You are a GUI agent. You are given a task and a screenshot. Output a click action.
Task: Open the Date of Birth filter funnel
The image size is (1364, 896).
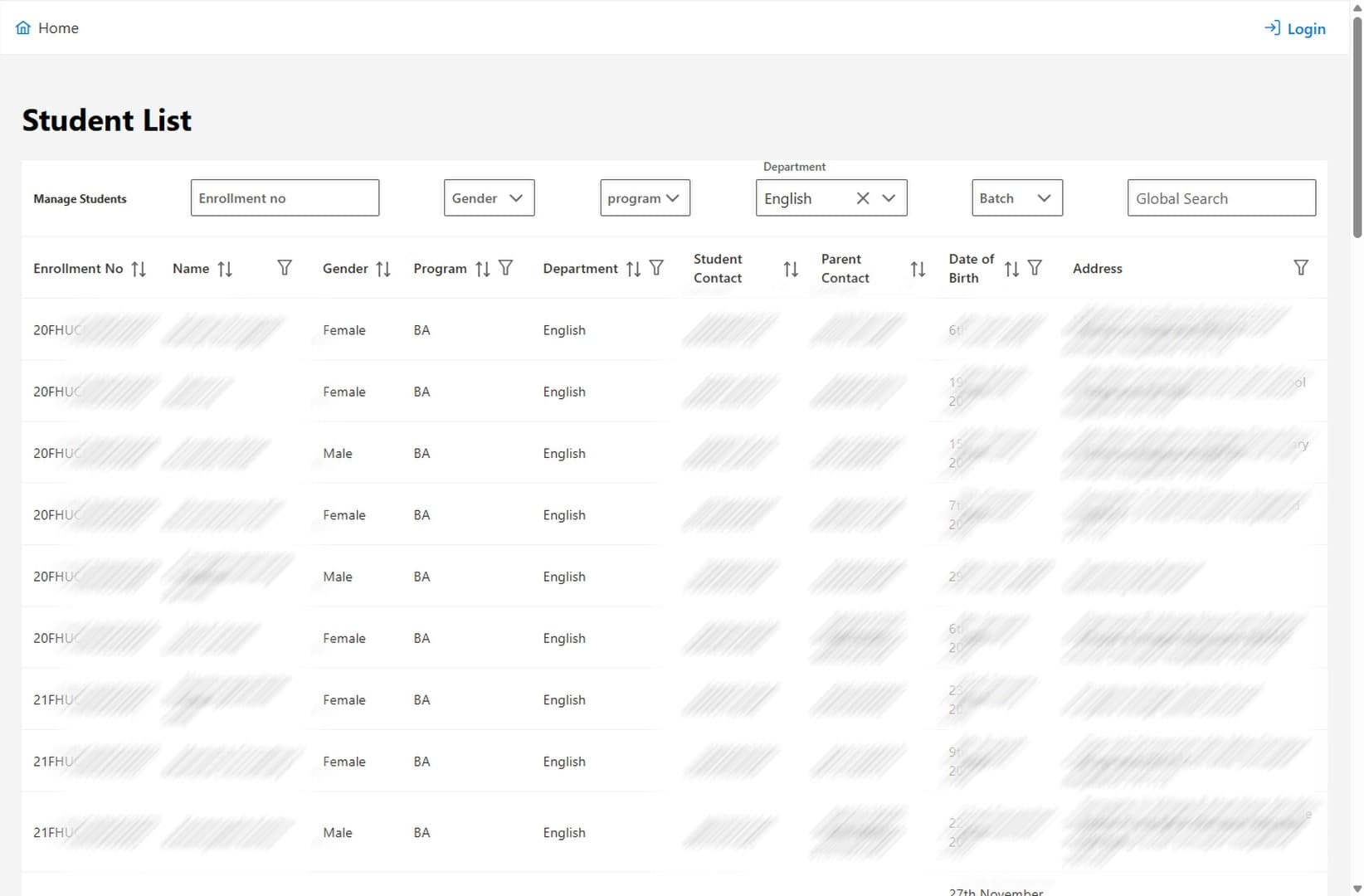[x=1035, y=268]
